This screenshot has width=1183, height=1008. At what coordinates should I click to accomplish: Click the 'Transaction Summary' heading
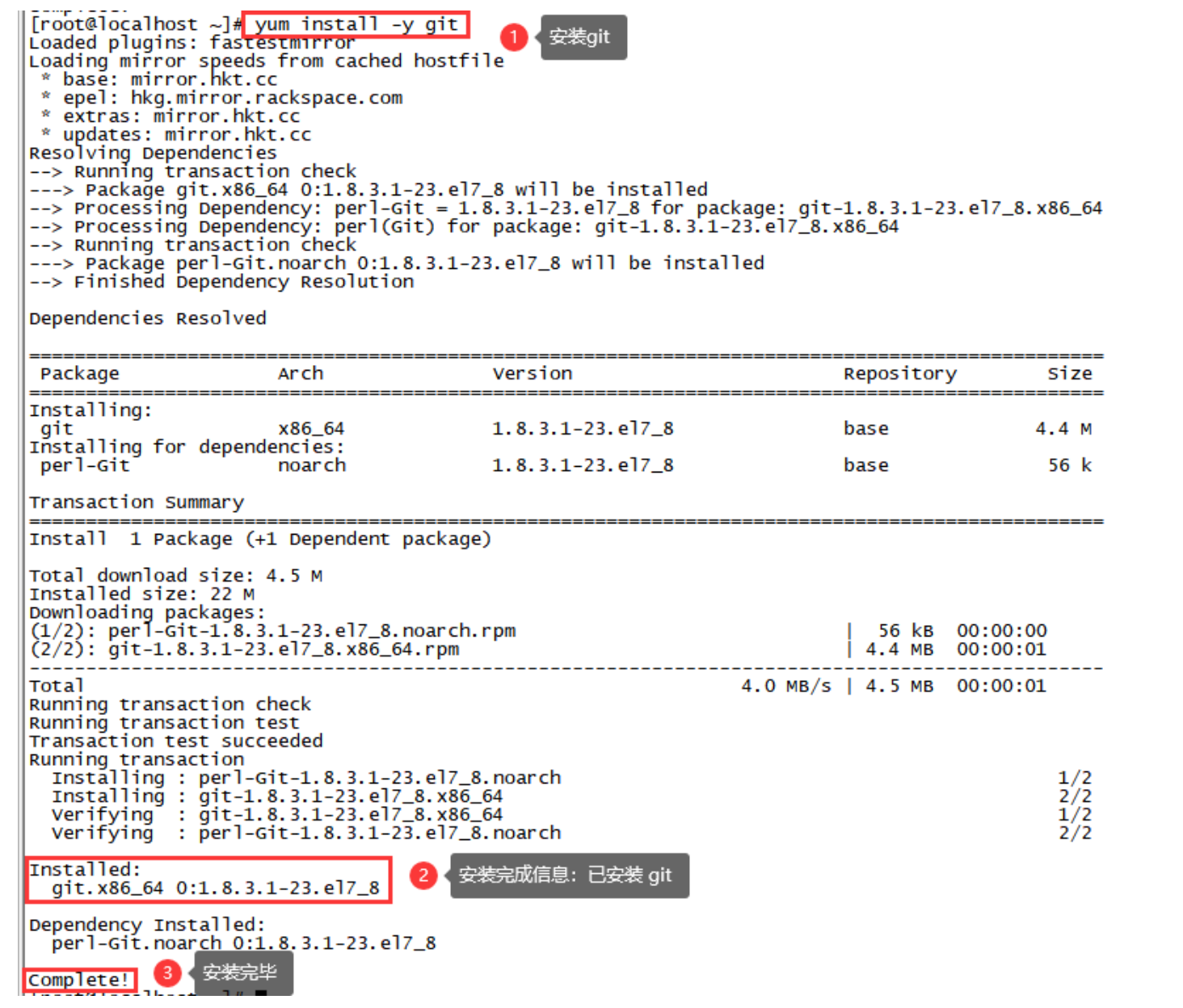(136, 502)
